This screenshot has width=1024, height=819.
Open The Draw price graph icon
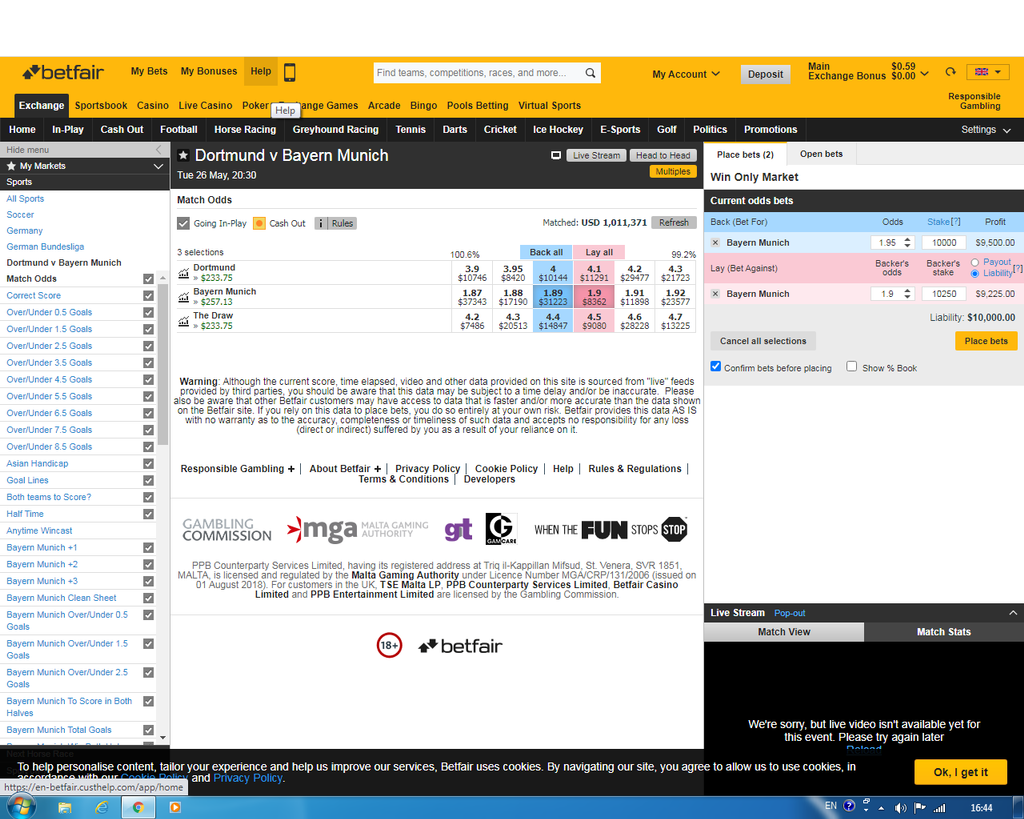(184, 321)
